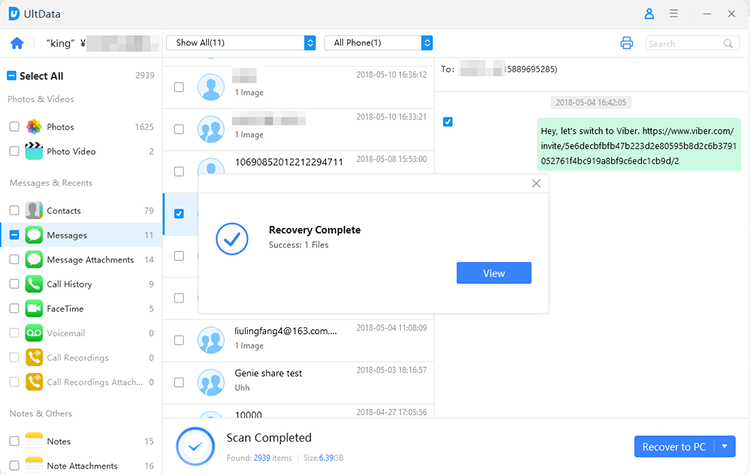The image size is (750, 475).
Task: Open the hamburger menu in title bar
Action: 674,14
